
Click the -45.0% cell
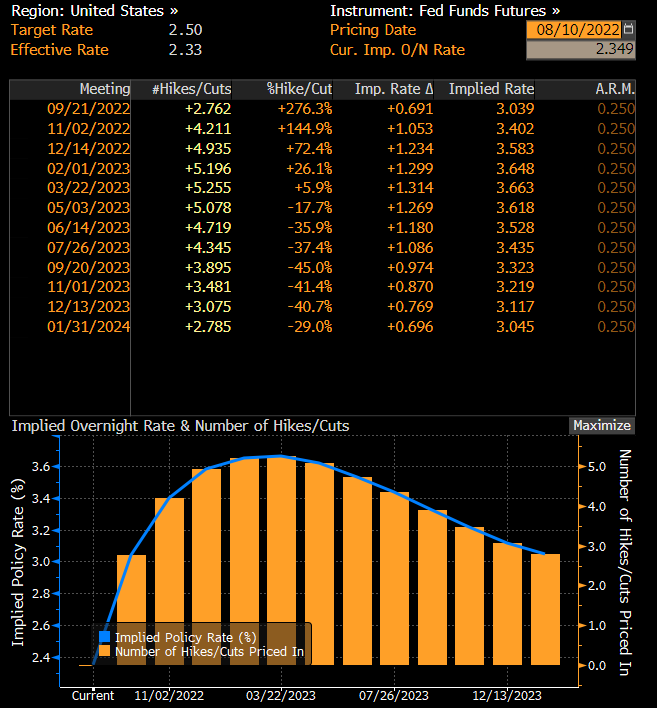coord(310,267)
